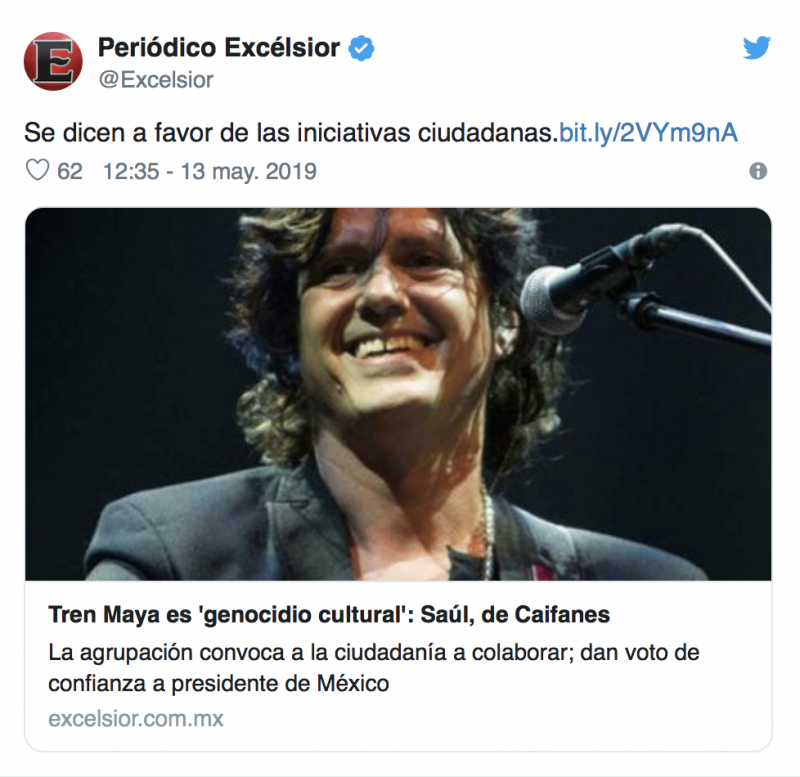800x777 pixels.
Task: Click the @Excelsior handle
Action: pos(156,80)
